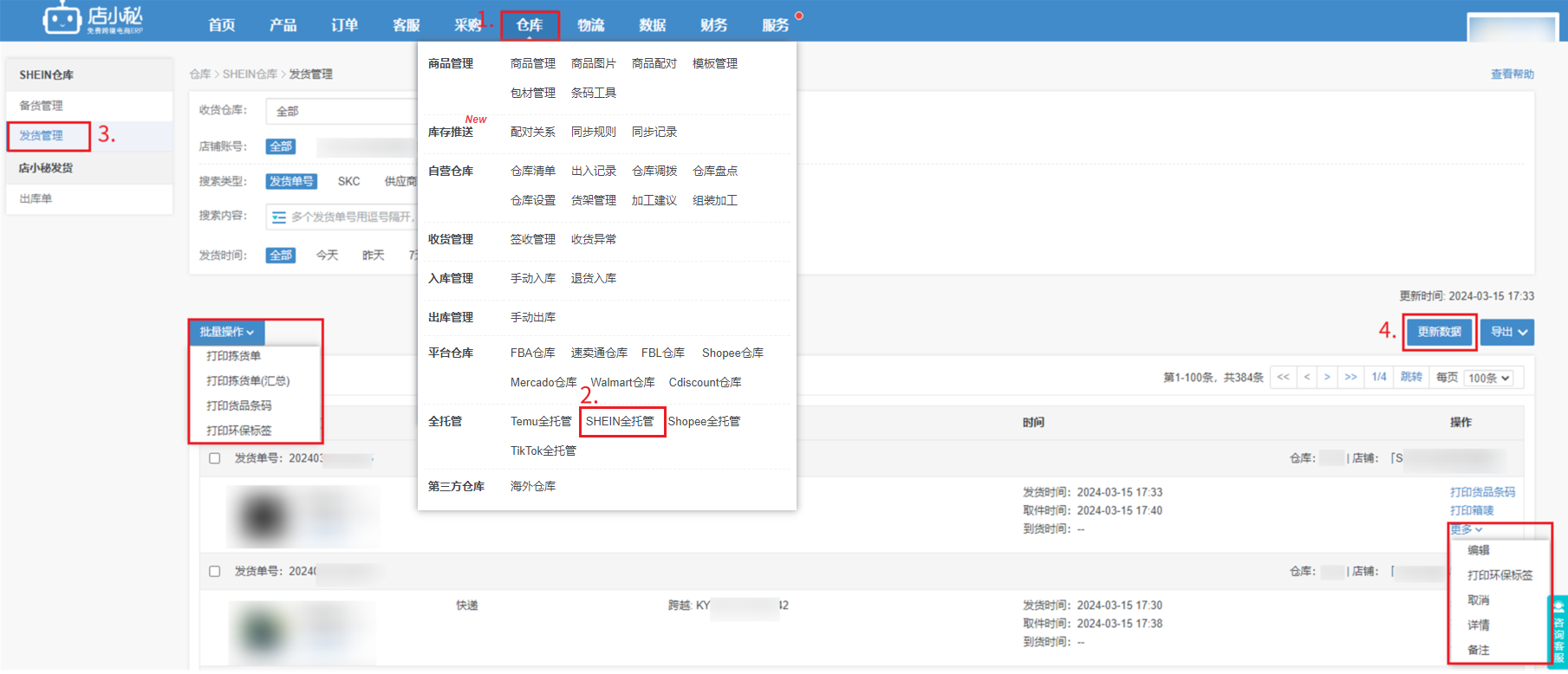Choose 打印货品条码 from batch menu

(238, 405)
